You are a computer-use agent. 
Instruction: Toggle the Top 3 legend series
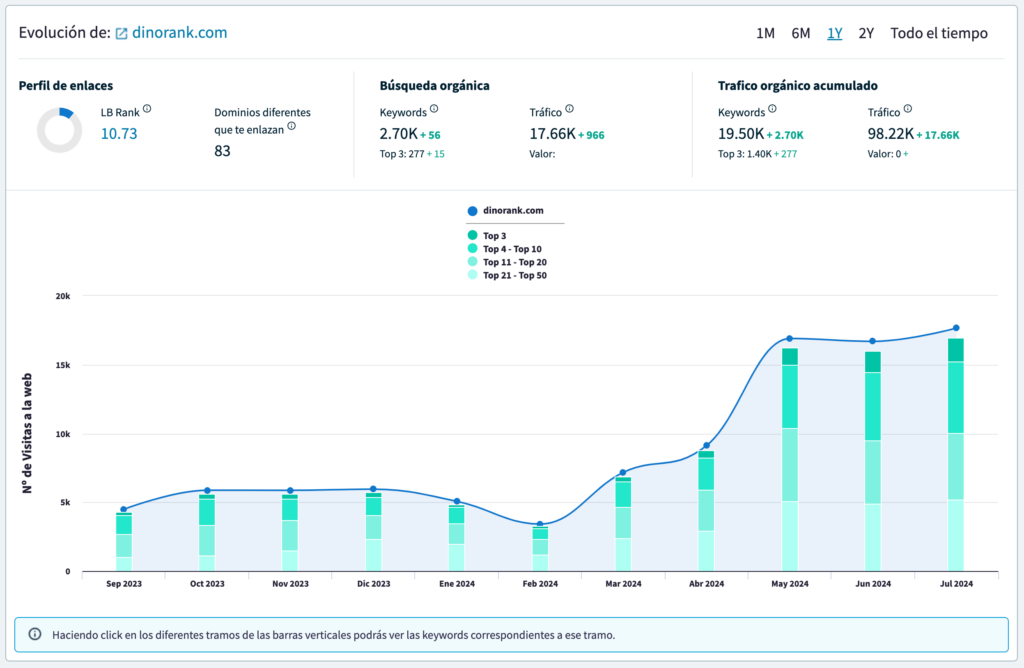496,236
